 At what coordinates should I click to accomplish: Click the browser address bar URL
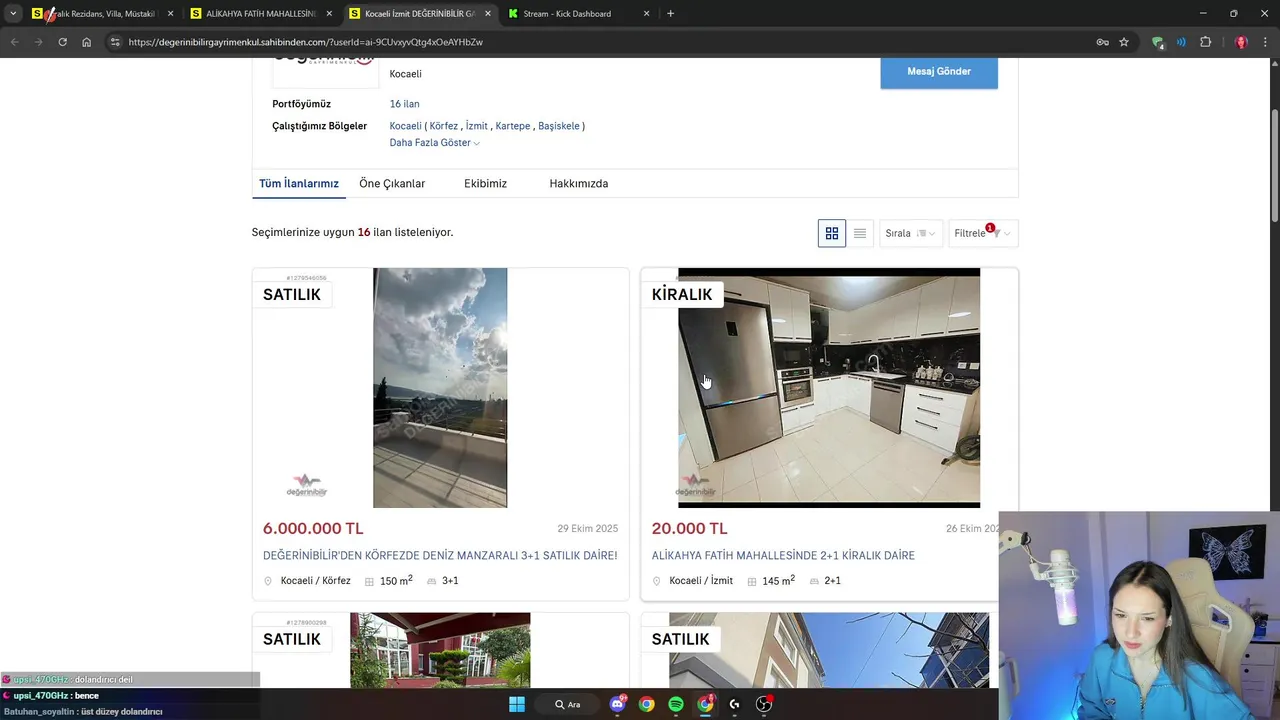pos(306,42)
